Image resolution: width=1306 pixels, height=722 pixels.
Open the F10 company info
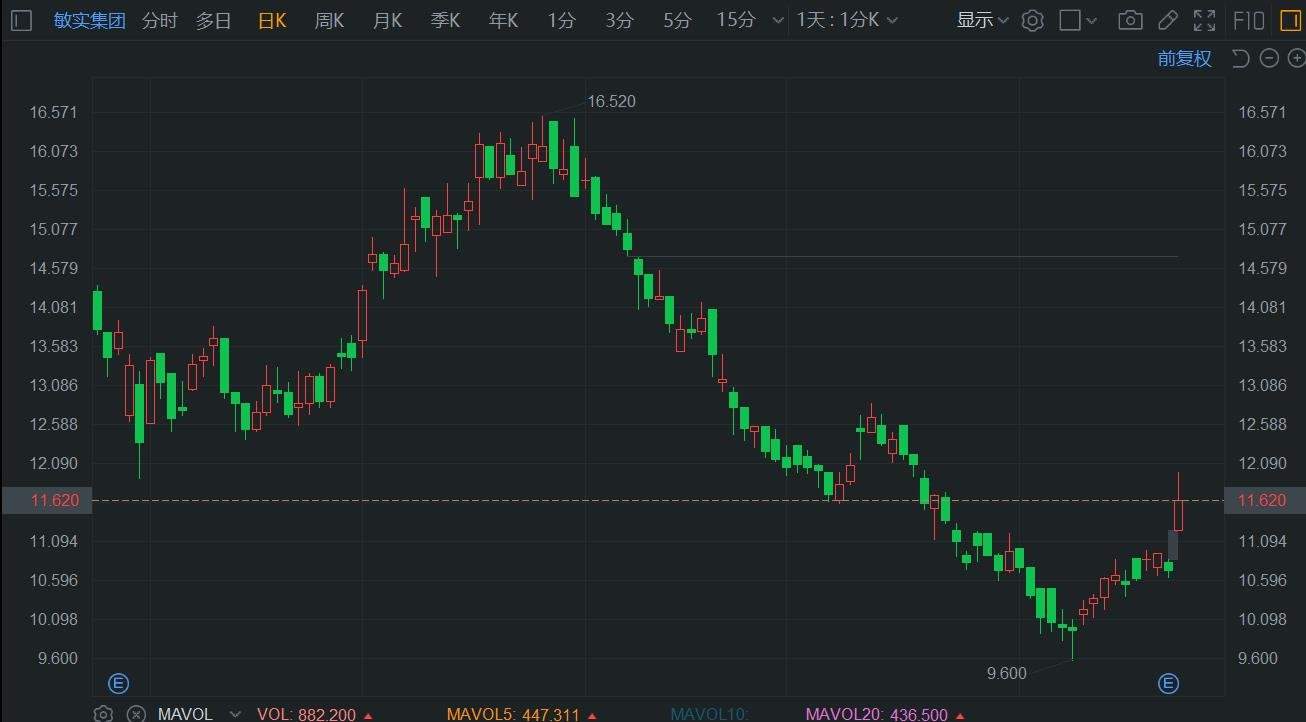pos(1249,20)
